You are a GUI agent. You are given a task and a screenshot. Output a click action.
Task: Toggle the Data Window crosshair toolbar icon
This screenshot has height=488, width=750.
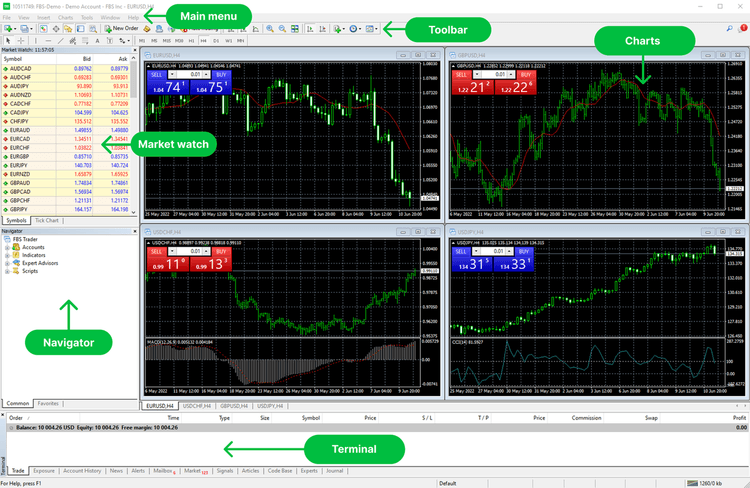pos(56,29)
